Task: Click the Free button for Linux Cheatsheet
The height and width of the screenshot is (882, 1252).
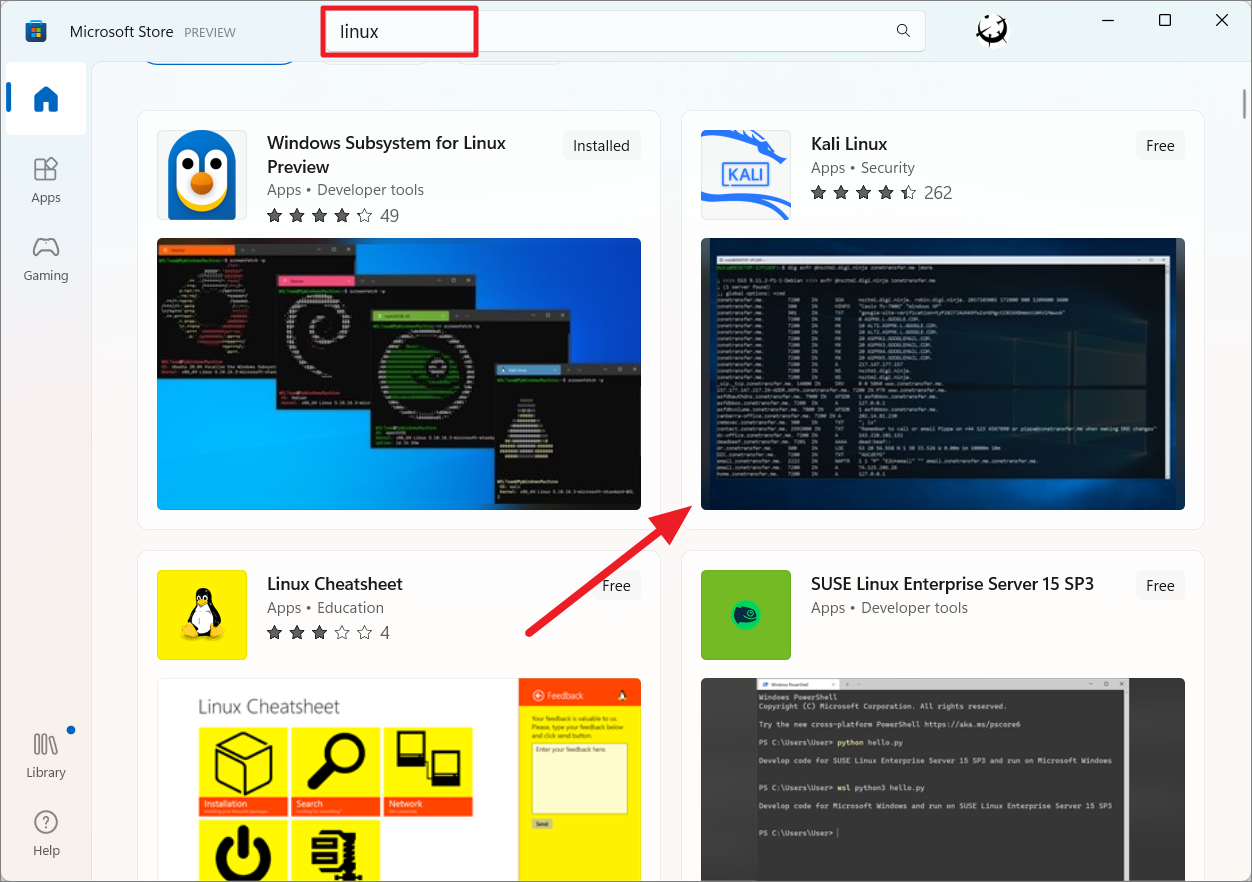Action: 616,586
